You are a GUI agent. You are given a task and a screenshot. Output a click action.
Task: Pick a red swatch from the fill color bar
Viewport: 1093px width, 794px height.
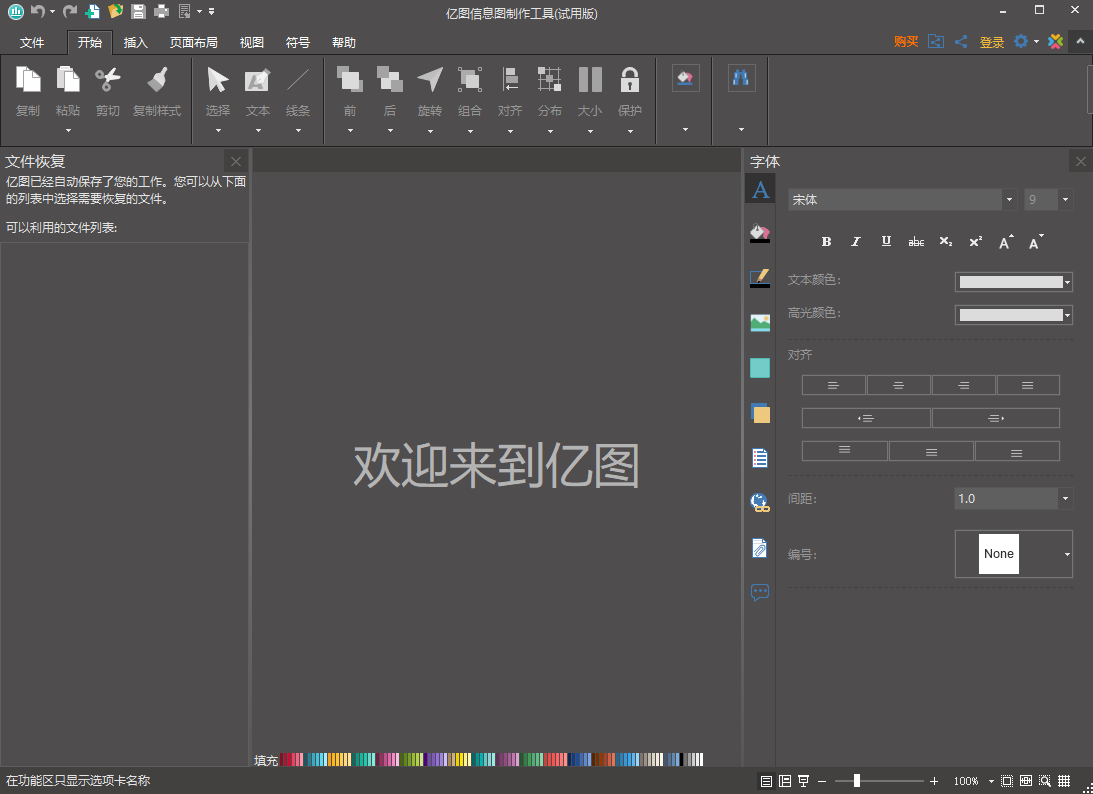290,760
